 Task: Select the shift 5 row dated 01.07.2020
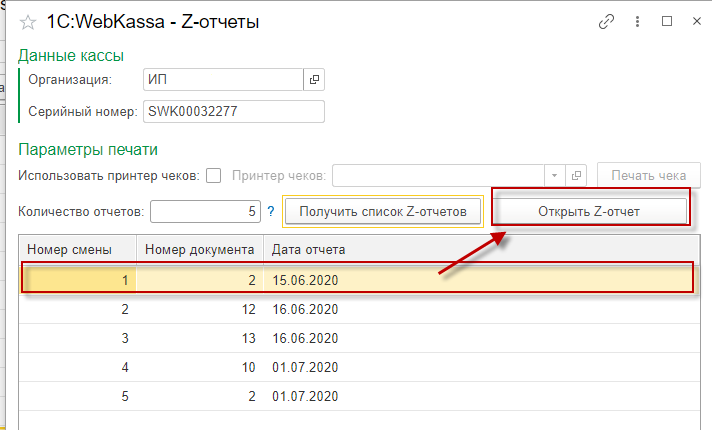click(x=359, y=396)
